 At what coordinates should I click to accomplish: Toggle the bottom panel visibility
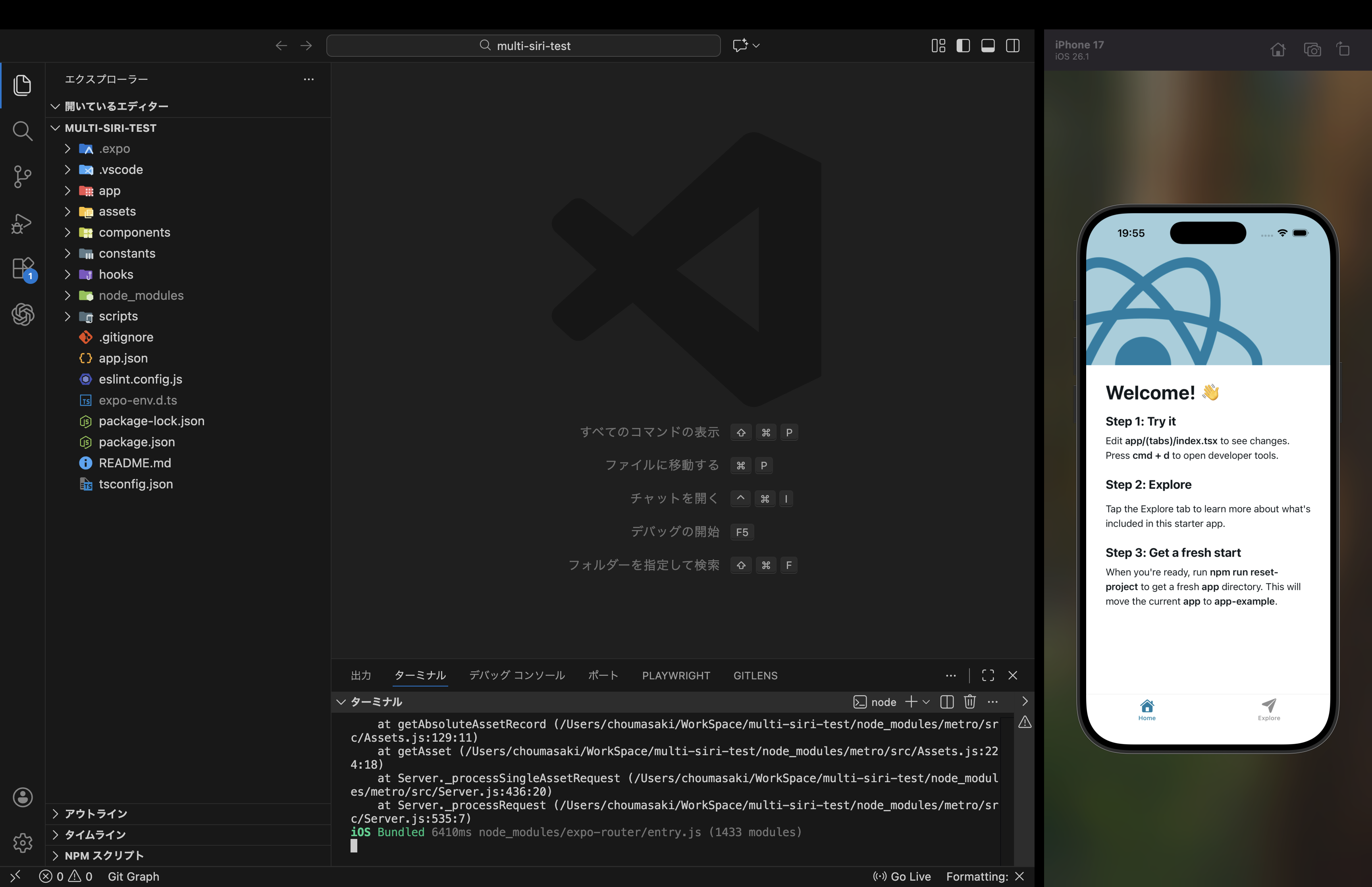988,46
